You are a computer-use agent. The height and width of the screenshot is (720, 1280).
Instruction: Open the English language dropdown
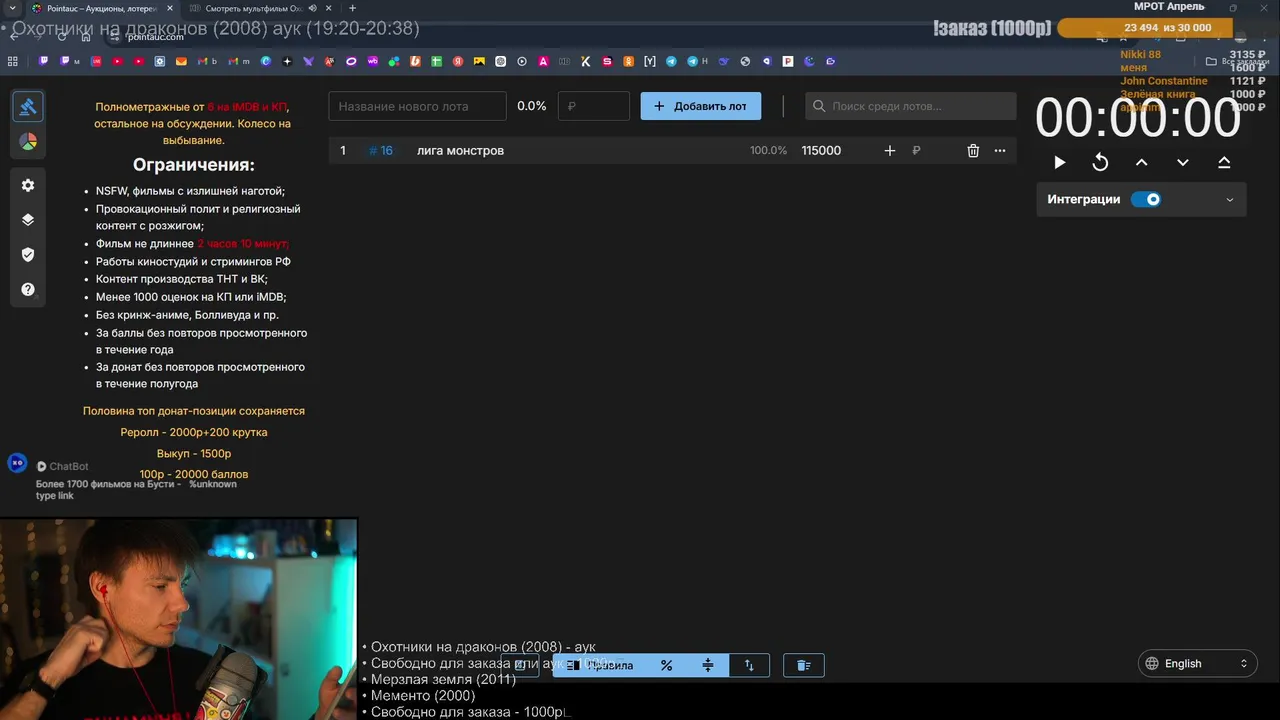(x=1197, y=663)
